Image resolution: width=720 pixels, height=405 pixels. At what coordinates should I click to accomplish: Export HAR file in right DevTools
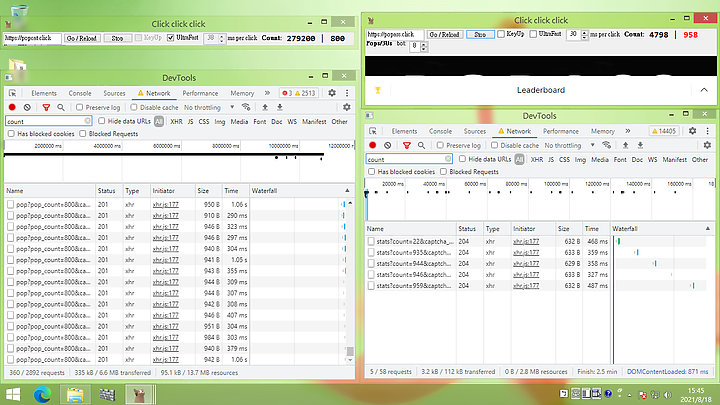[640, 145]
